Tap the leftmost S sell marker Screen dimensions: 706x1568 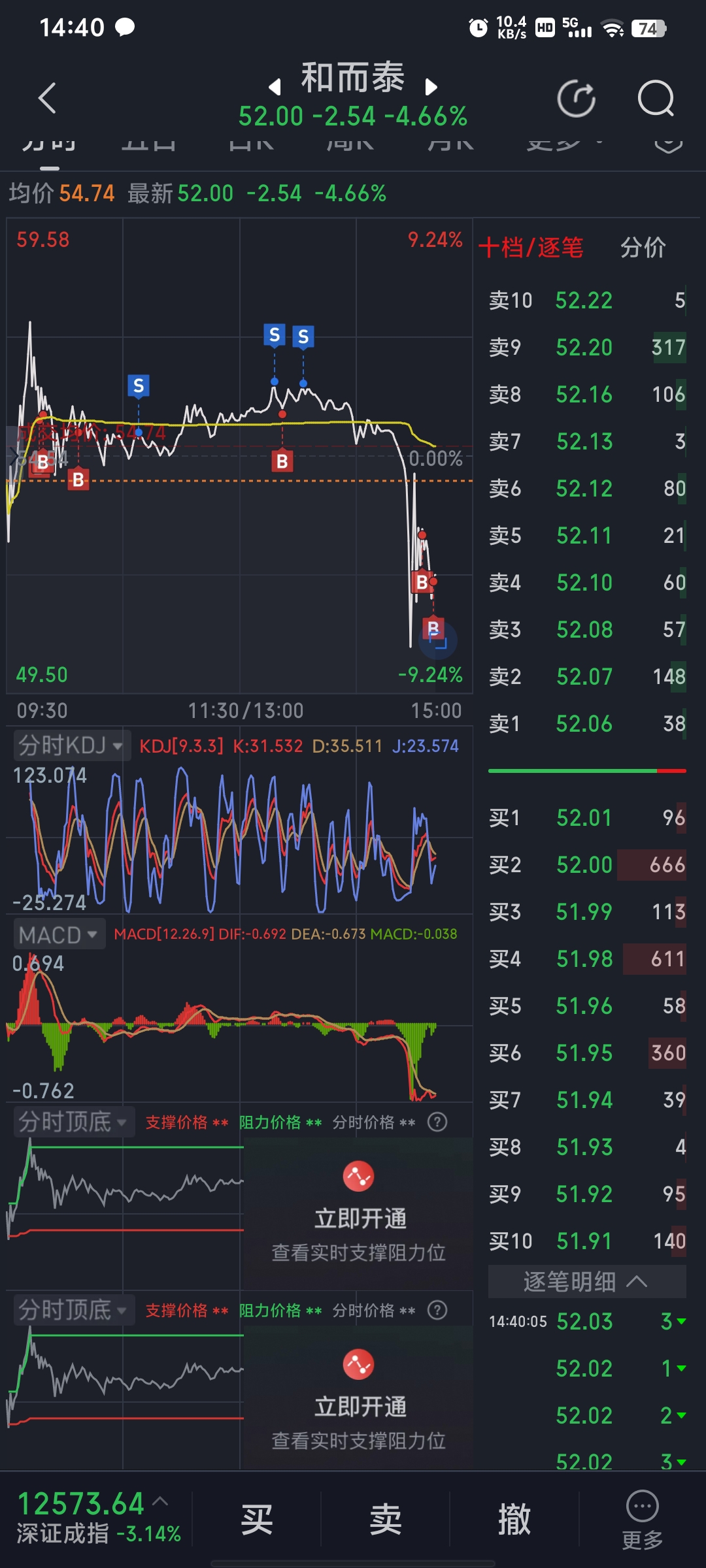(x=139, y=386)
